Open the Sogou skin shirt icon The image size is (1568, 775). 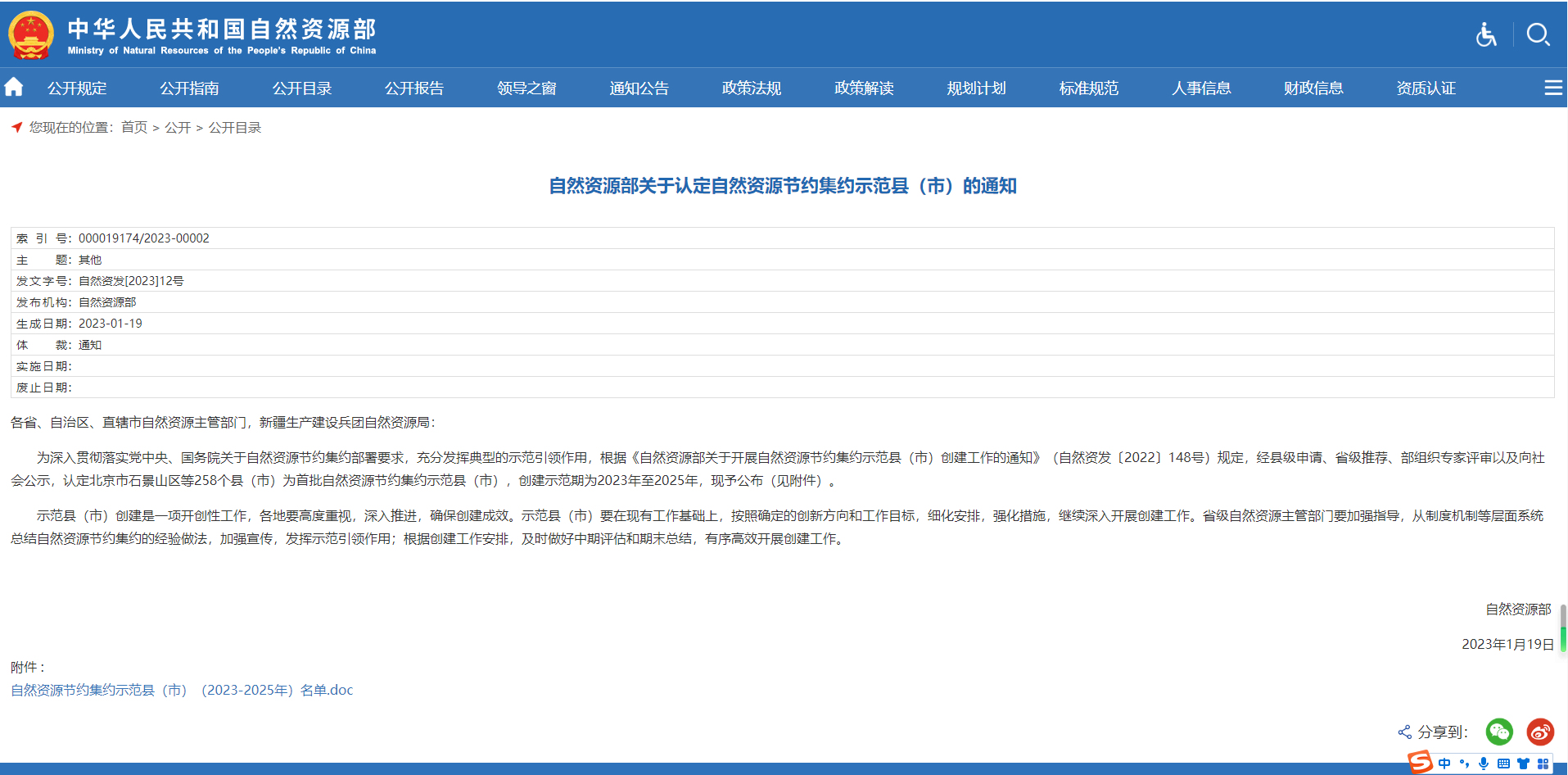point(1523,764)
